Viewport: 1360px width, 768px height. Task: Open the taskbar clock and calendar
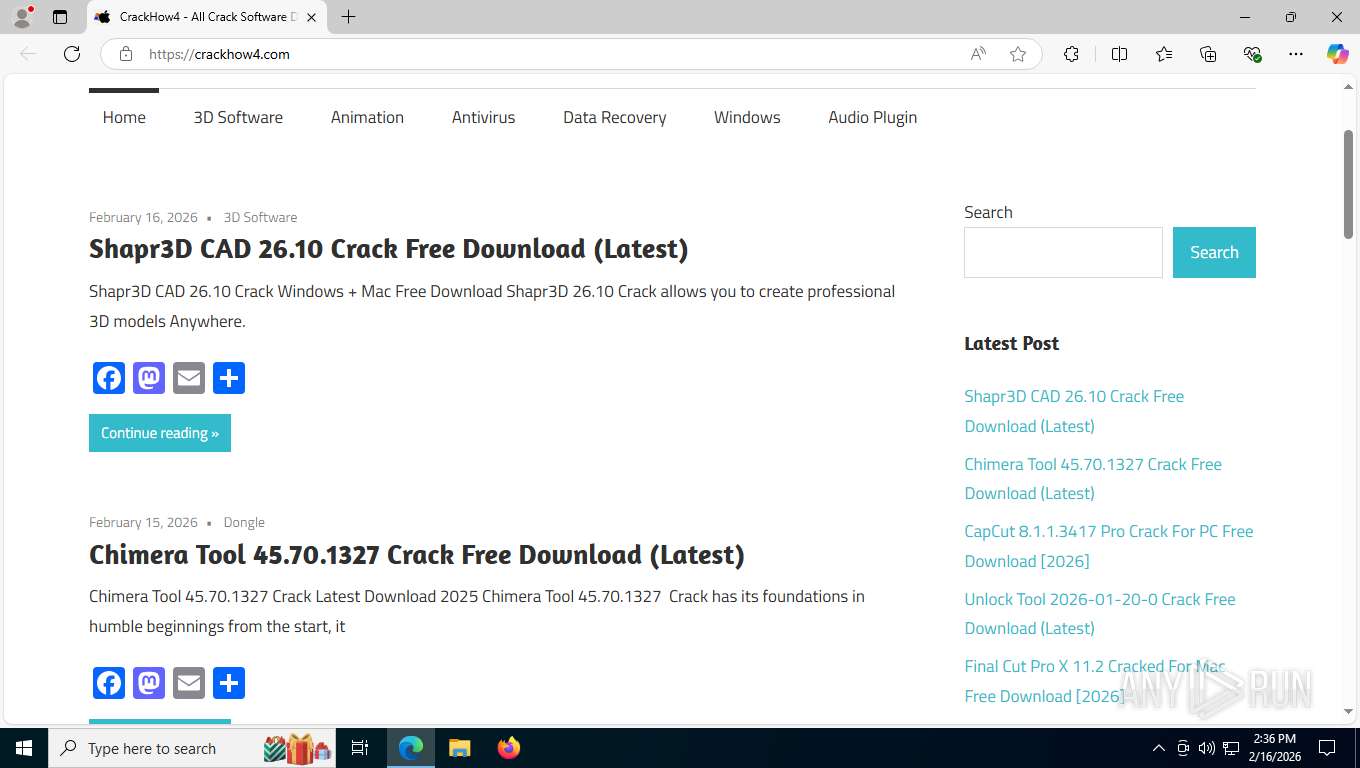(1273, 748)
